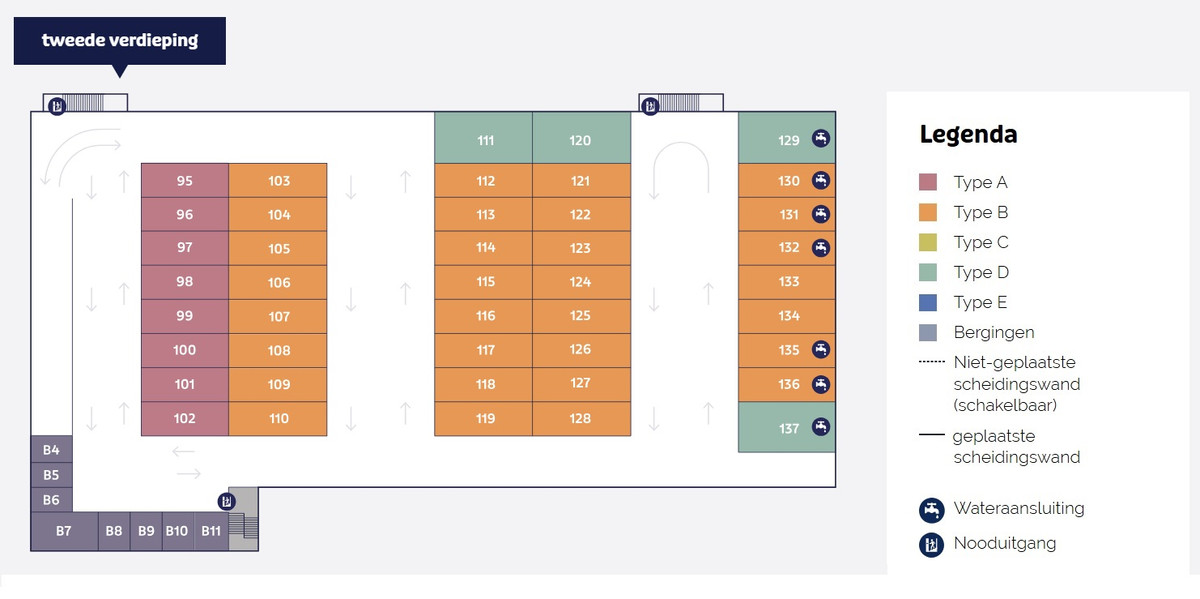Select the Type B orange legend swatch
Image resolution: width=1200 pixels, height=599 pixels.
click(928, 212)
